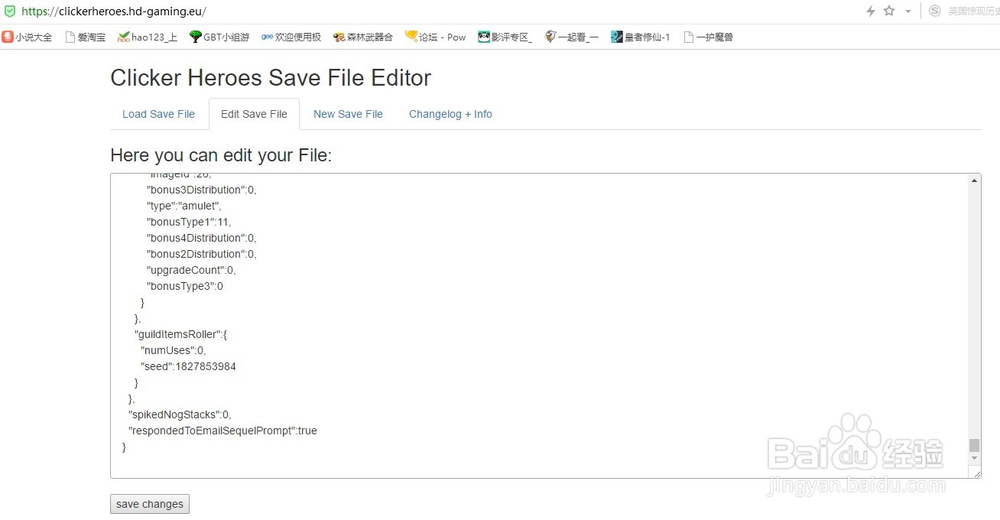Open the dropdown arrow beside the star
This screenshot has height=520, width=1000.
point(908,11)
